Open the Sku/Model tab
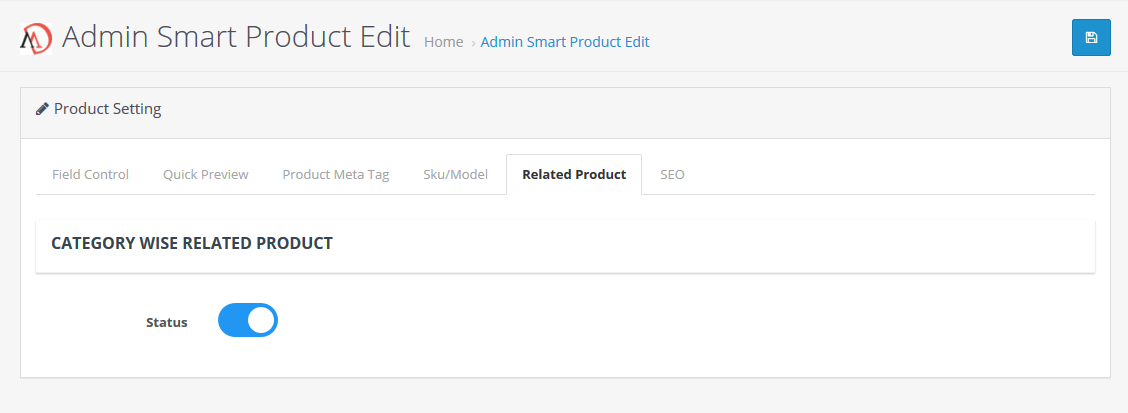This screenshot has width=1128, height=413. [455, 174]
